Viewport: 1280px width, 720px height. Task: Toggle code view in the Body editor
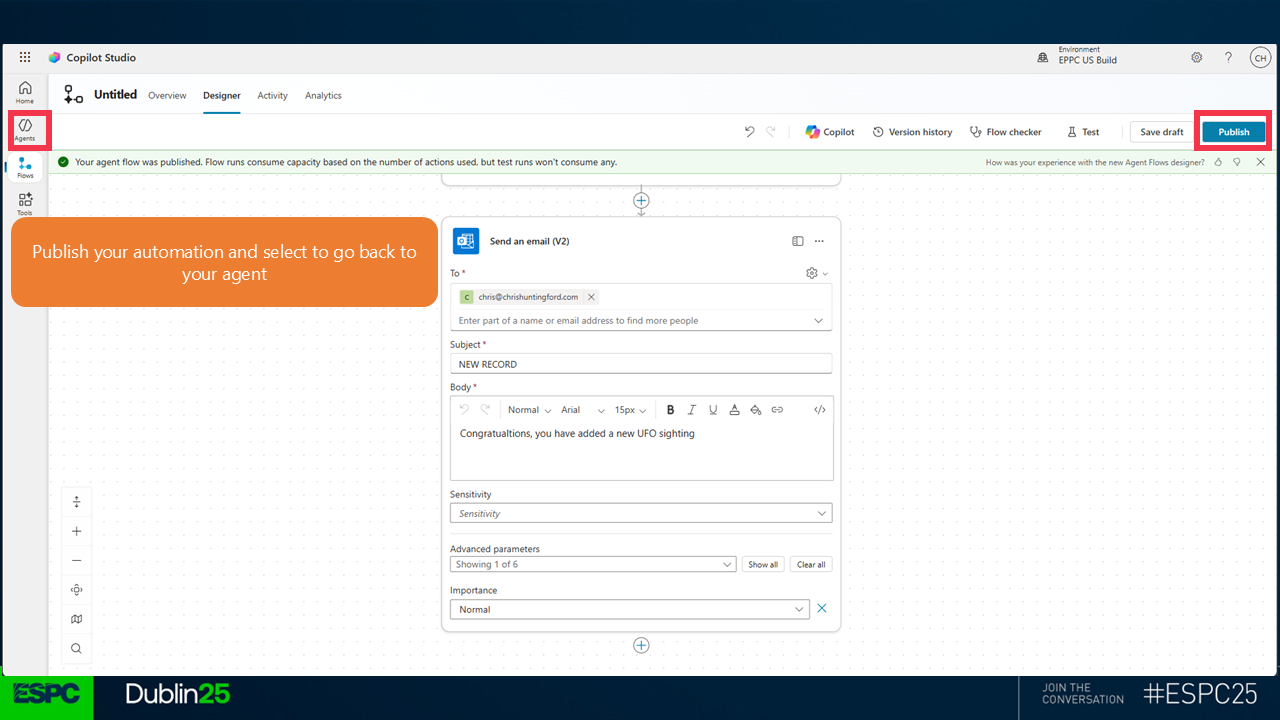point(819,410)
